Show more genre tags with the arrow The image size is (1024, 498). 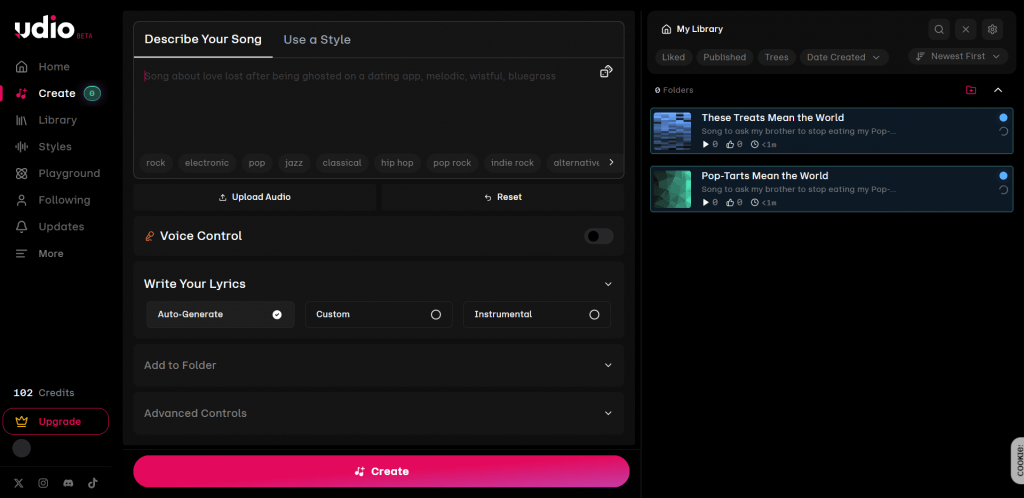pyautogui.click(x=611, y=163)
